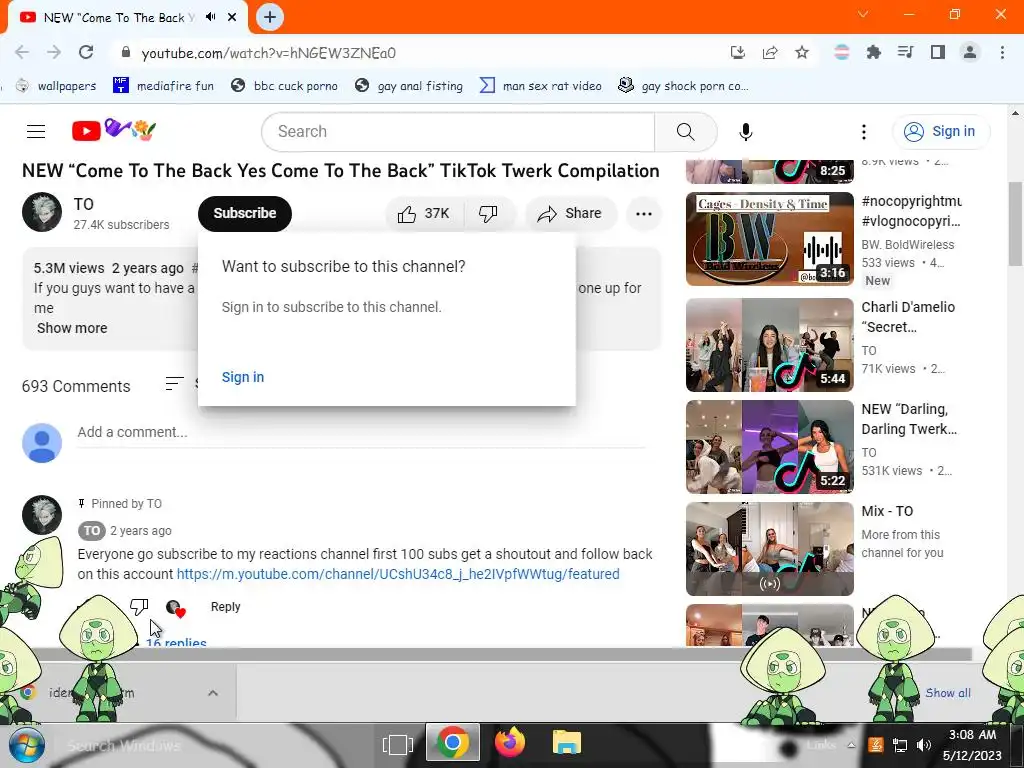
Task: Open Task View in the taskbar
Action: (398, 744)
